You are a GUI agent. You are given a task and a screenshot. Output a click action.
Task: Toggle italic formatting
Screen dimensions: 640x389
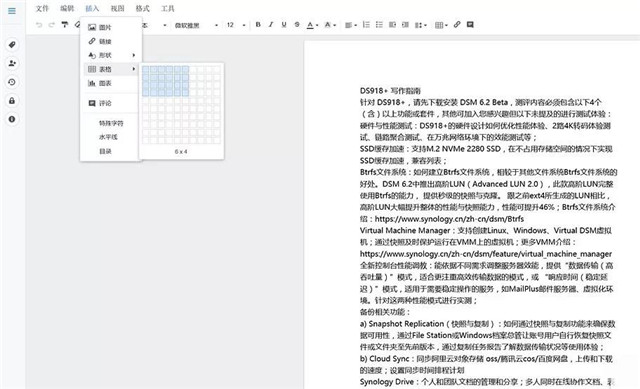point(271,25)
